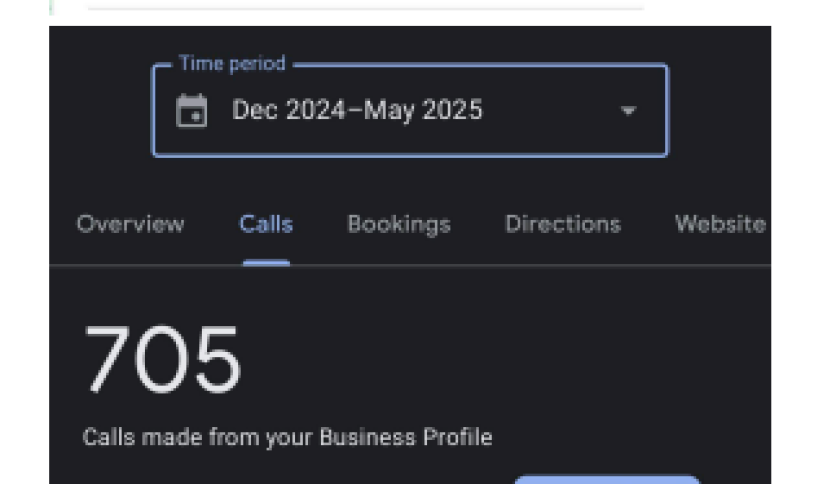Click the calendar icon in Time period
Image resolution: width=836 pixels, height=484 pixels.
click(191, 111)
